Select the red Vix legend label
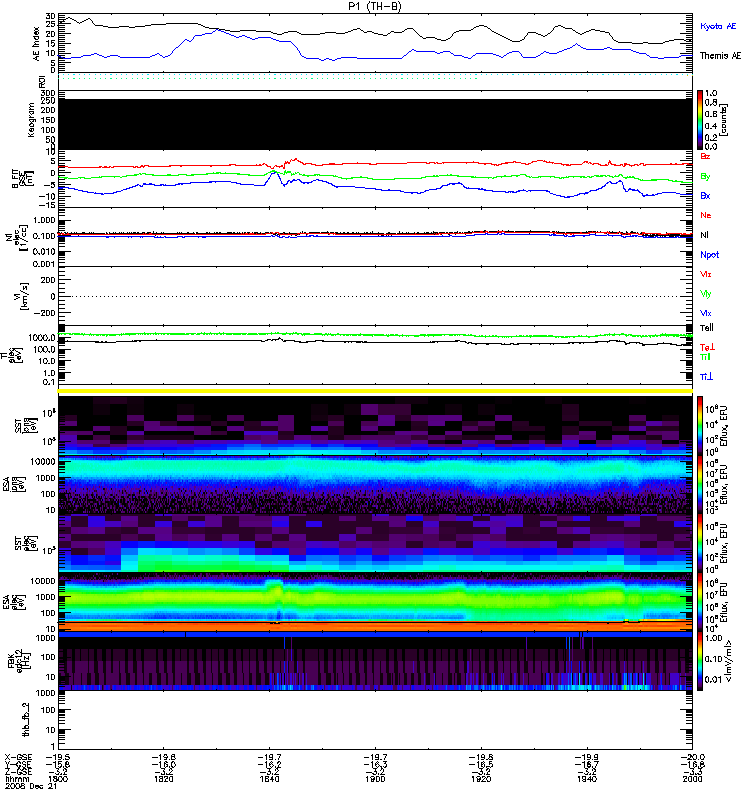The image size is (750, 800). click(705, 274)
